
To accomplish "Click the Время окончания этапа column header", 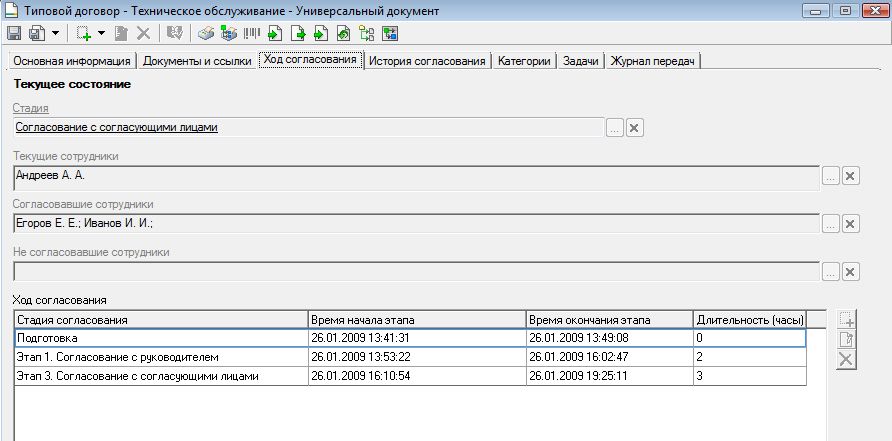I will tap(609, 320).
